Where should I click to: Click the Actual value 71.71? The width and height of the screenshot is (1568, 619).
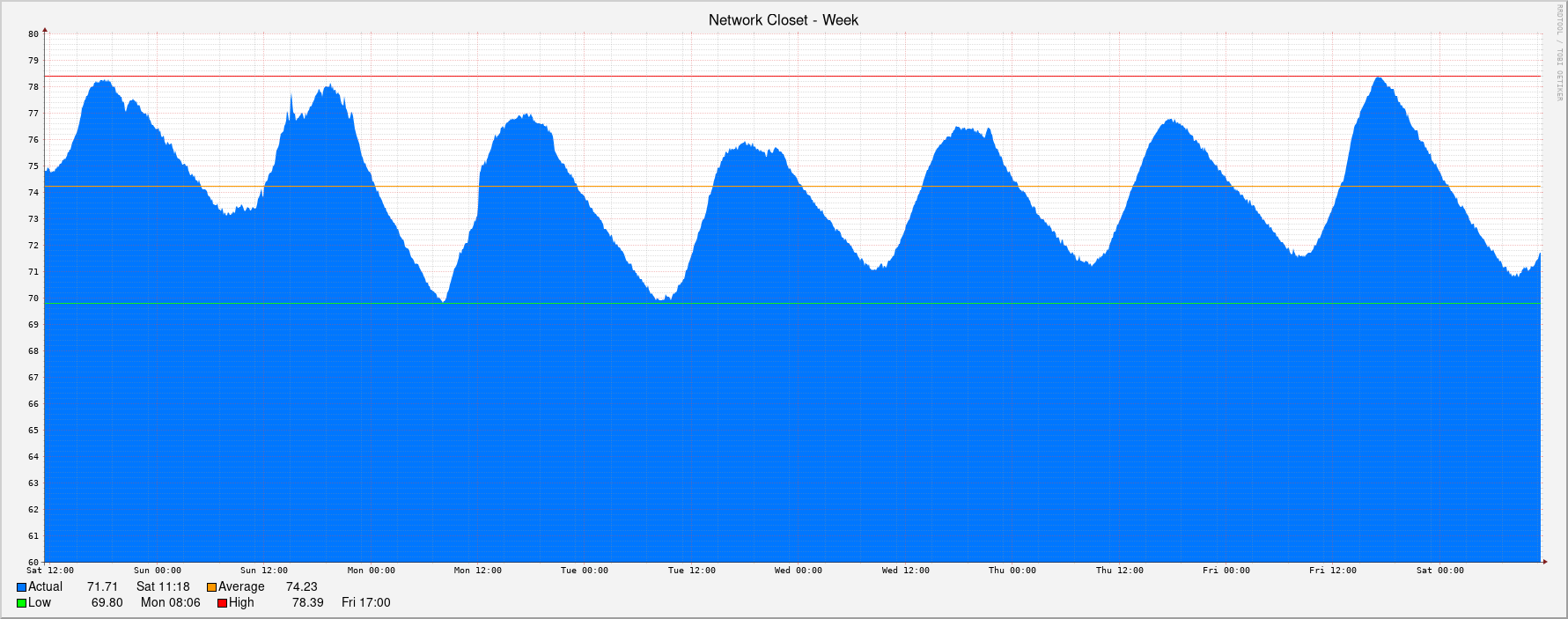tap(102, 587)
